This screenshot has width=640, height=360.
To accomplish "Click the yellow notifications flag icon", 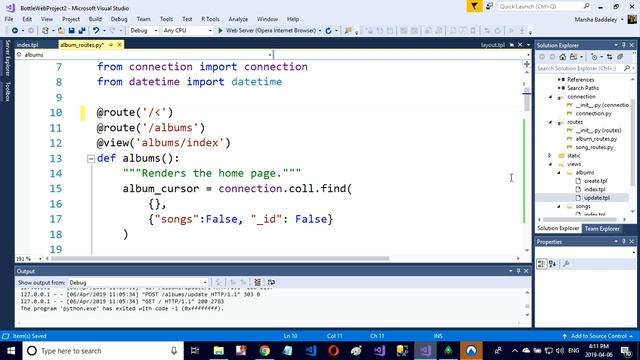I will pyautogui.click(x=474, y=7).
